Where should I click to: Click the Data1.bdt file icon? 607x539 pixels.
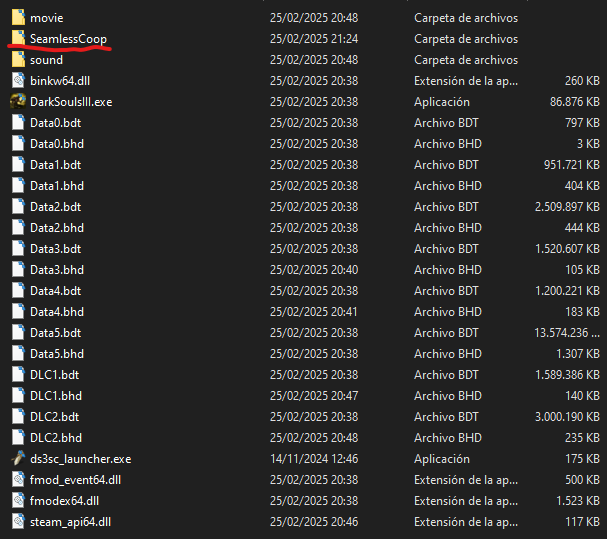[x=18, y=165]
